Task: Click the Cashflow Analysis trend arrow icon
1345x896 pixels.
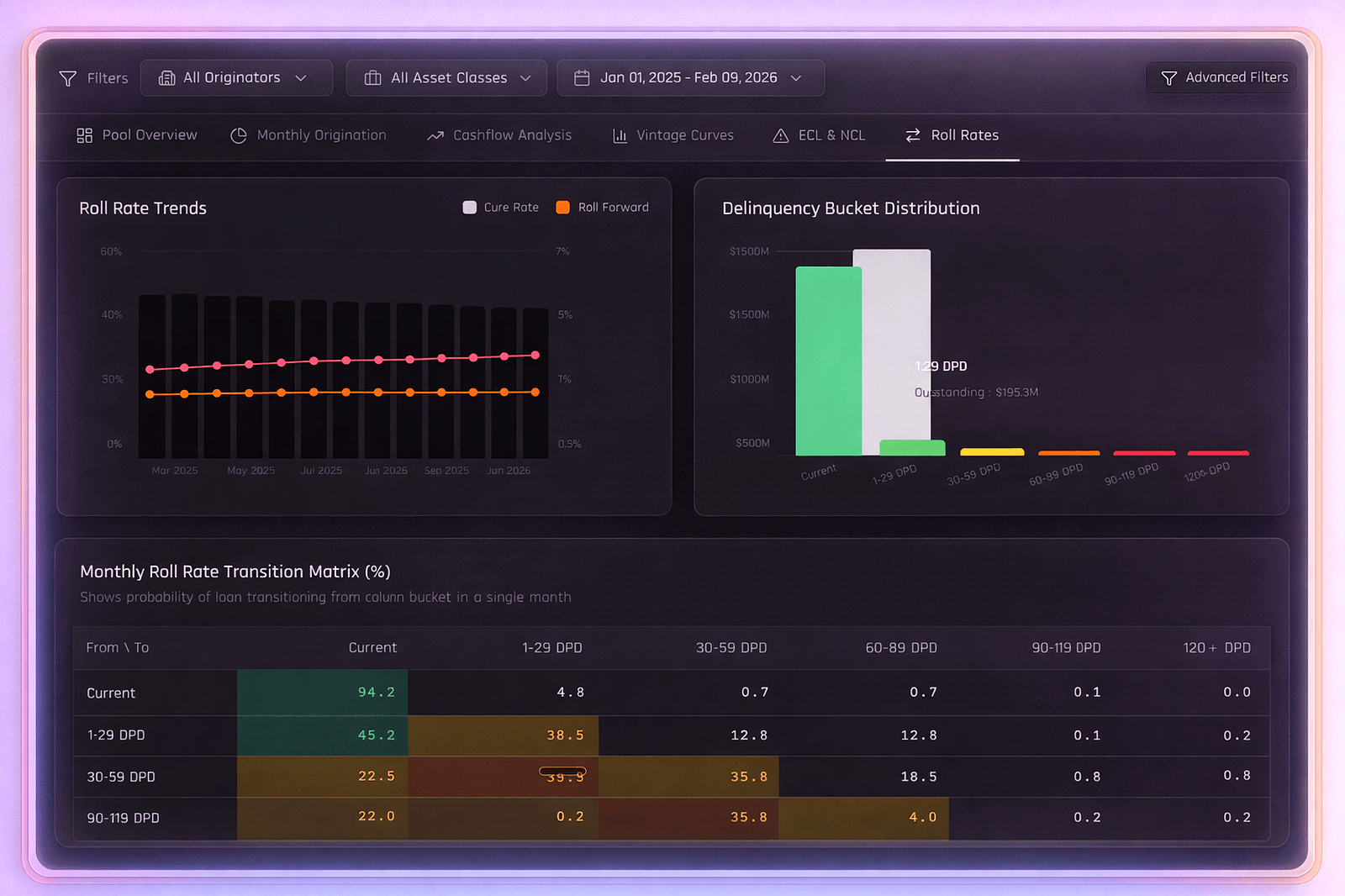Action: [x=435, y=135]
